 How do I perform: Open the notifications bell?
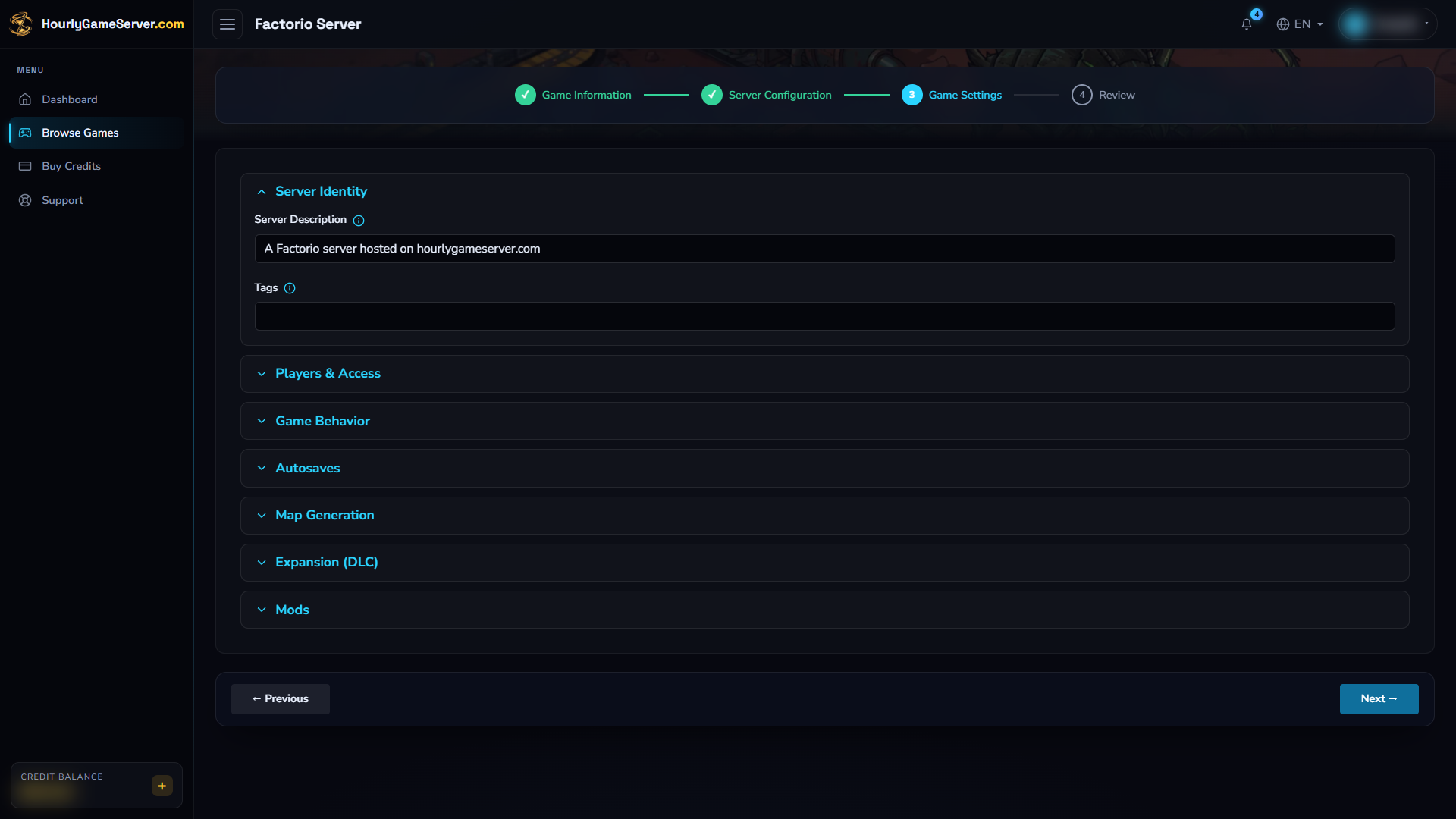tap(1247, 24)
